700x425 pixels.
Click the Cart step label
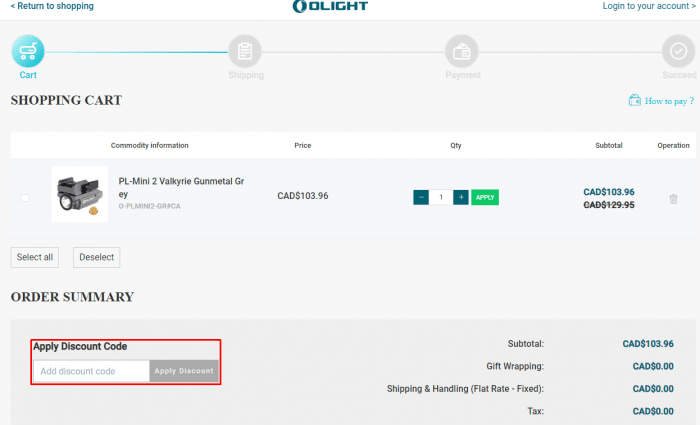tap(28, 75)
